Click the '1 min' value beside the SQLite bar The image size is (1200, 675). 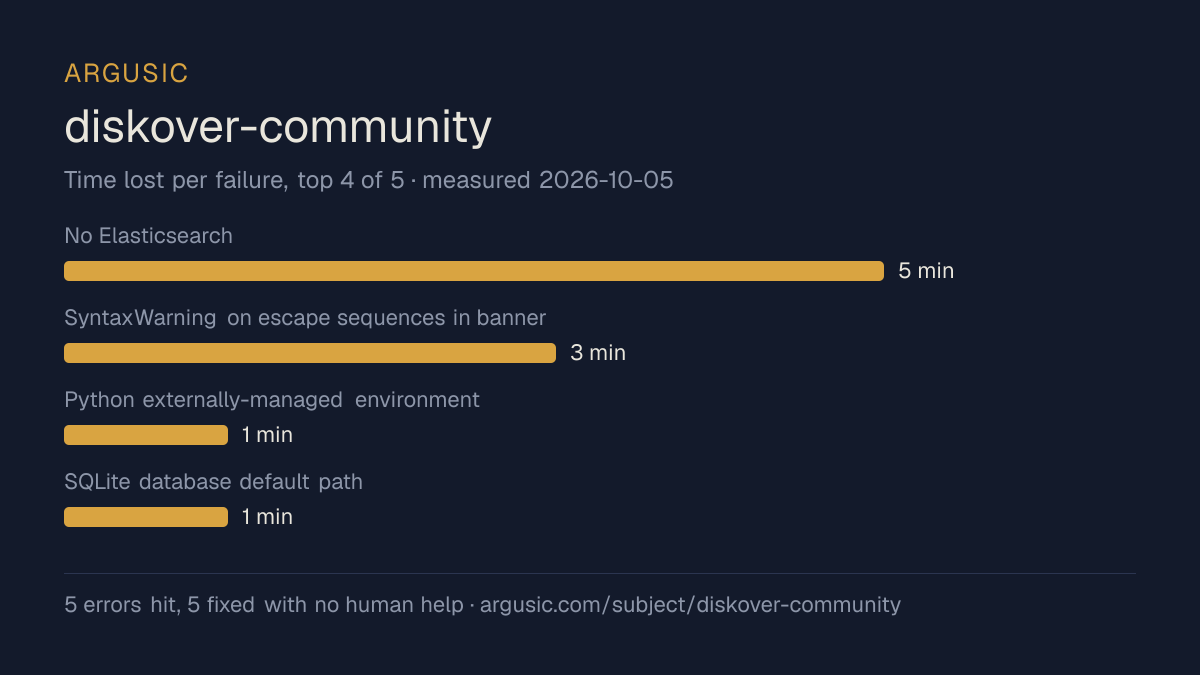click(267, 517)
